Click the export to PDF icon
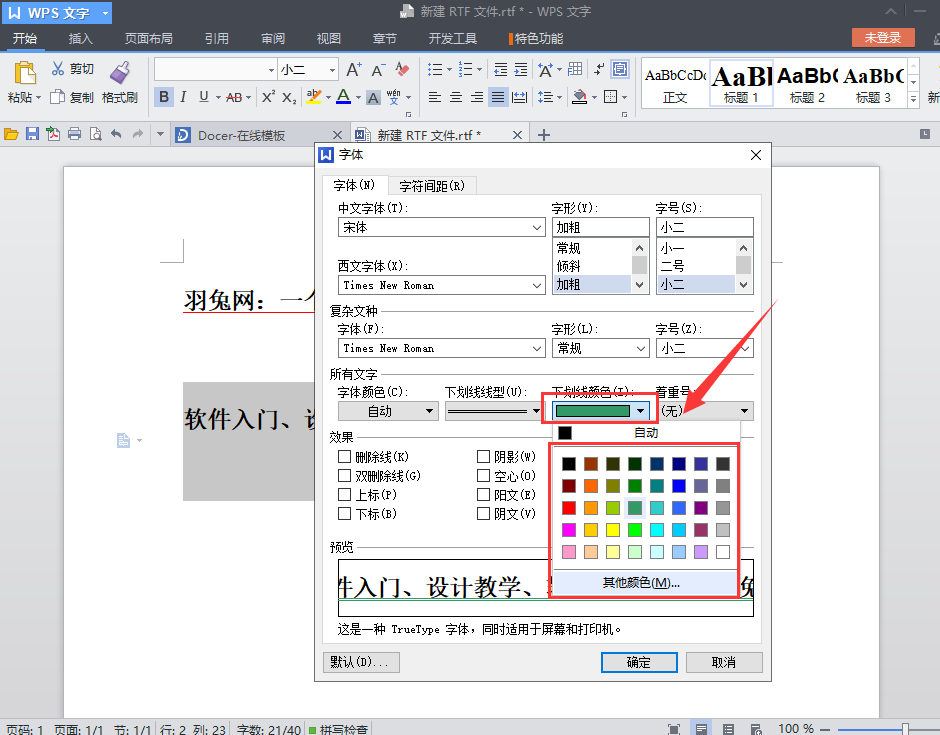This screenshot has width=940, height=735. [53, 134]
